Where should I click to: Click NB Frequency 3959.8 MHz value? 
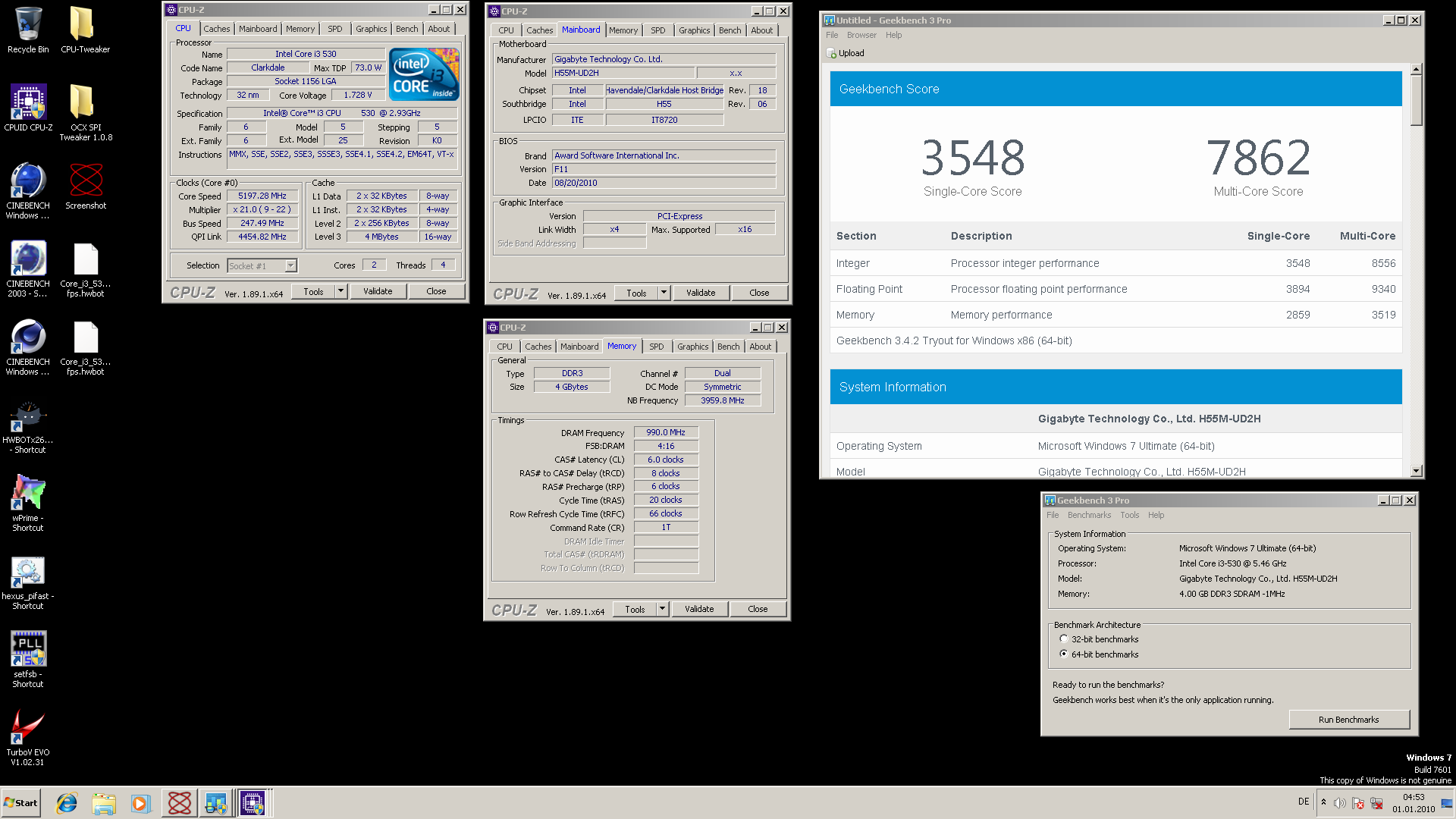(722, 400)
